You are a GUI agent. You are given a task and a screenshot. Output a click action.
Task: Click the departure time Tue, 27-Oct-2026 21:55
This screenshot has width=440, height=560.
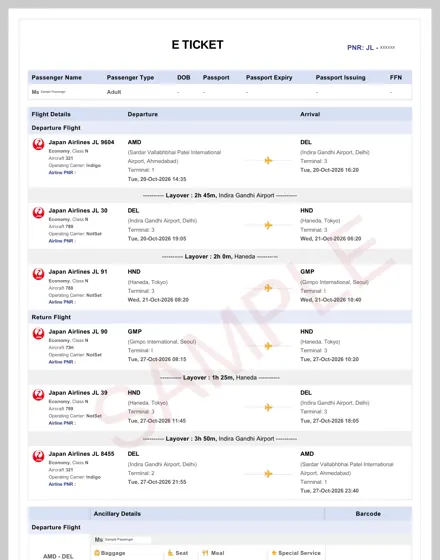(157, 482)
